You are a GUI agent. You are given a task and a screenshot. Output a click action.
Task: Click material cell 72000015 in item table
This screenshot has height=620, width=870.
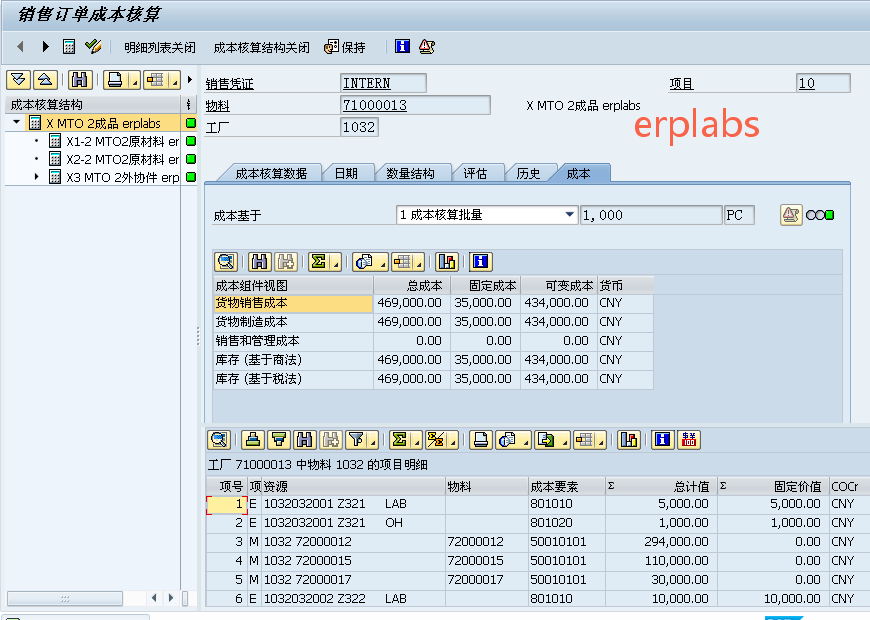(x=487, y=561)
